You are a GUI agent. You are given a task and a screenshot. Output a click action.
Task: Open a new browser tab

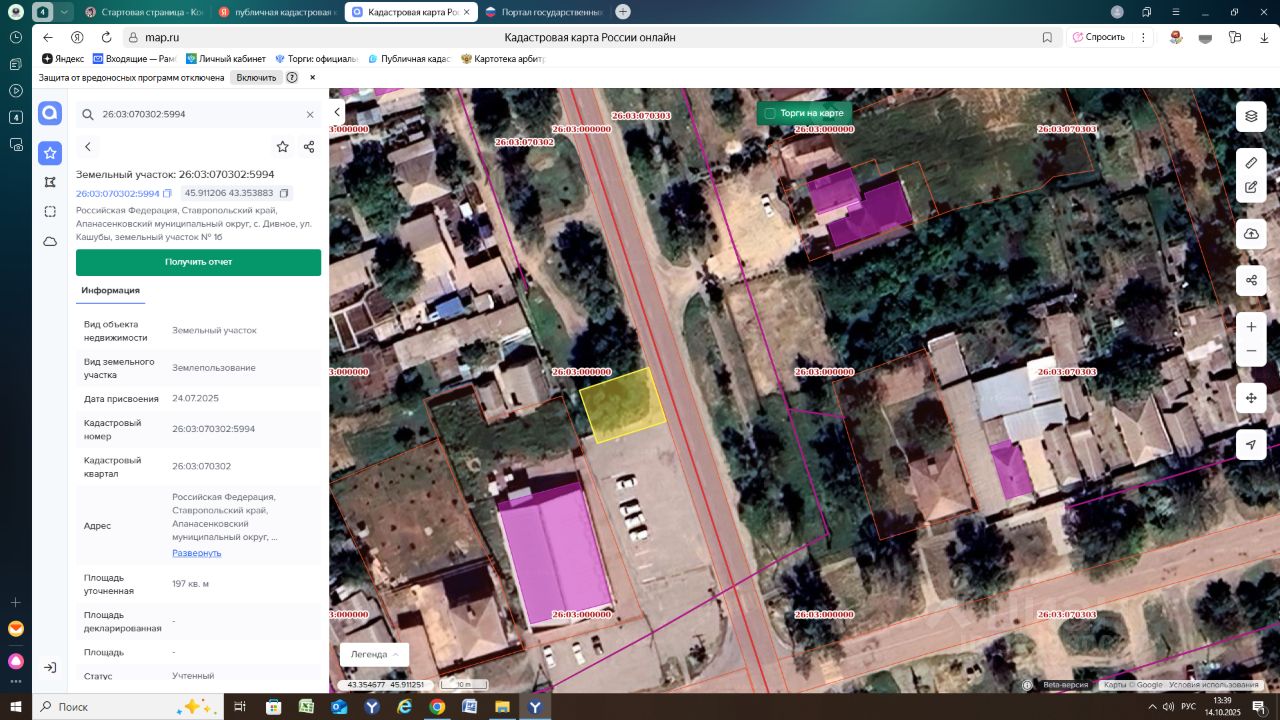coord(623,12)
